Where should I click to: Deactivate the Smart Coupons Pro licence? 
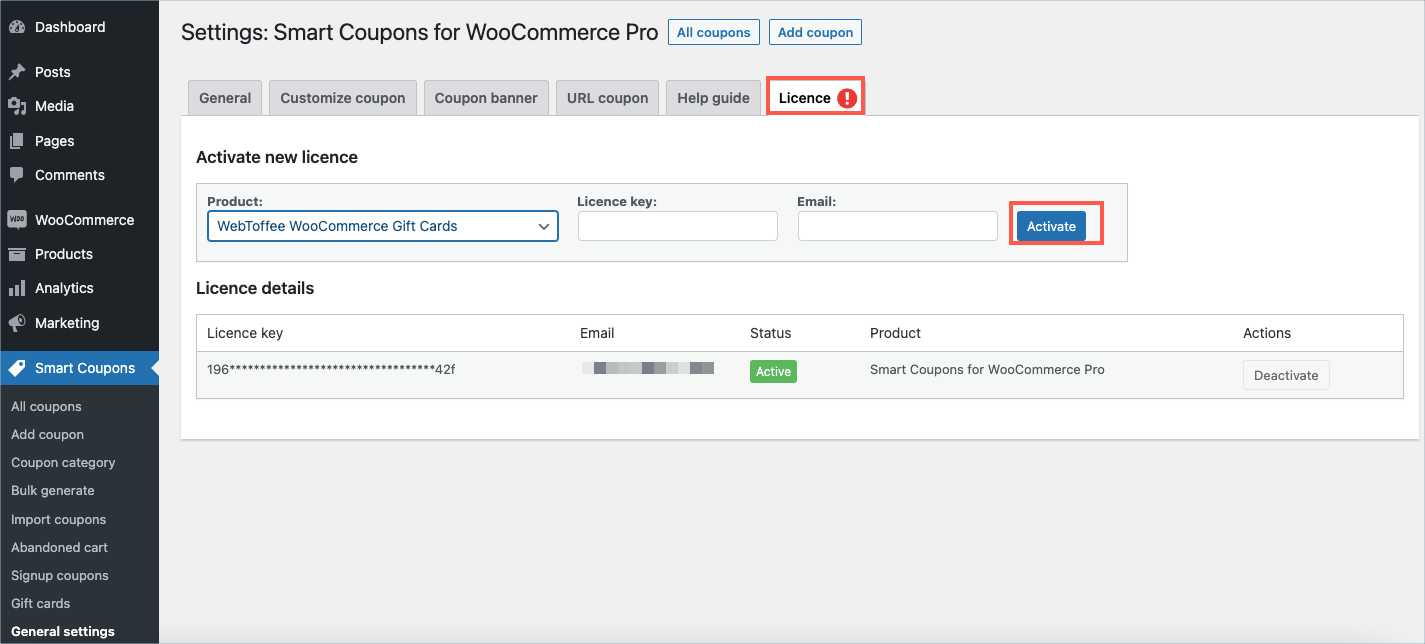pos(1286,375)
